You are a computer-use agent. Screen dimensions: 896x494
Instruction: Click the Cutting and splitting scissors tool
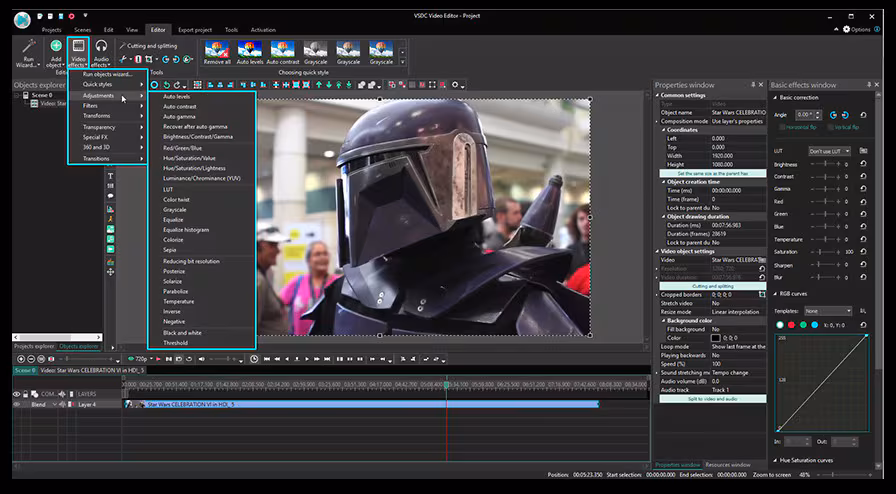coord(123,45)
